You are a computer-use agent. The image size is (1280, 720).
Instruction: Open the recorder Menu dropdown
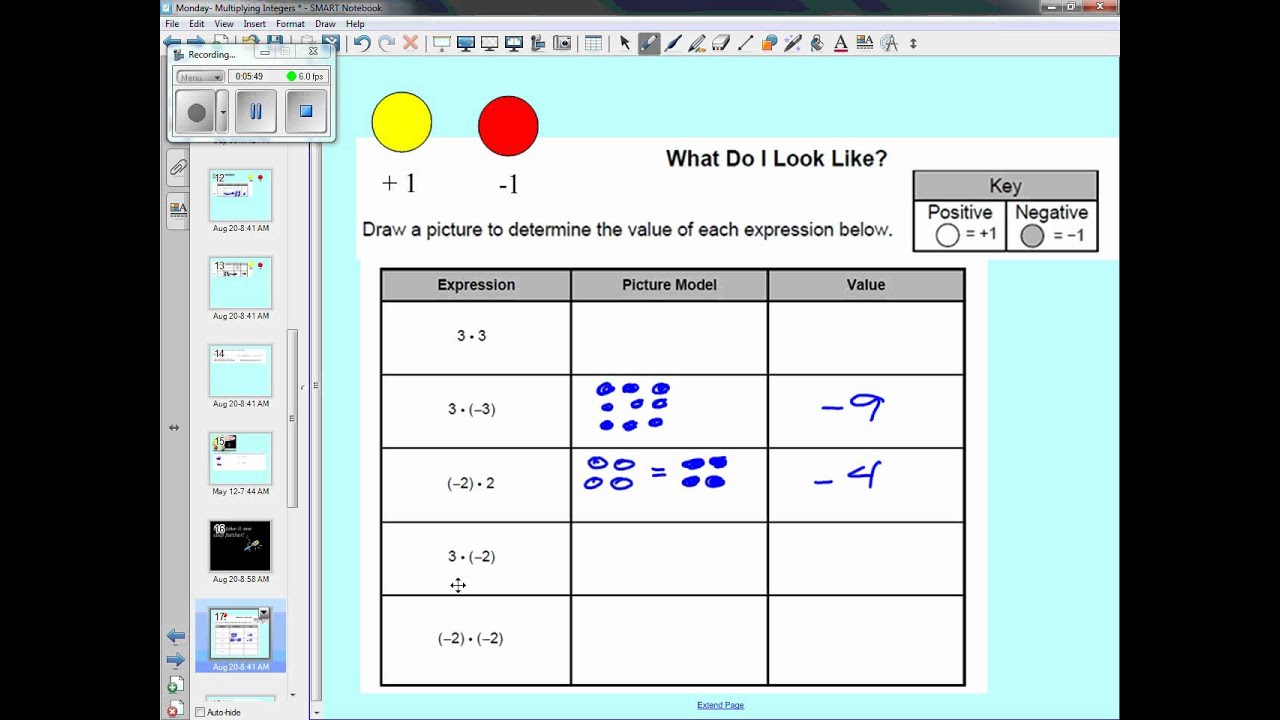[200, 77]
